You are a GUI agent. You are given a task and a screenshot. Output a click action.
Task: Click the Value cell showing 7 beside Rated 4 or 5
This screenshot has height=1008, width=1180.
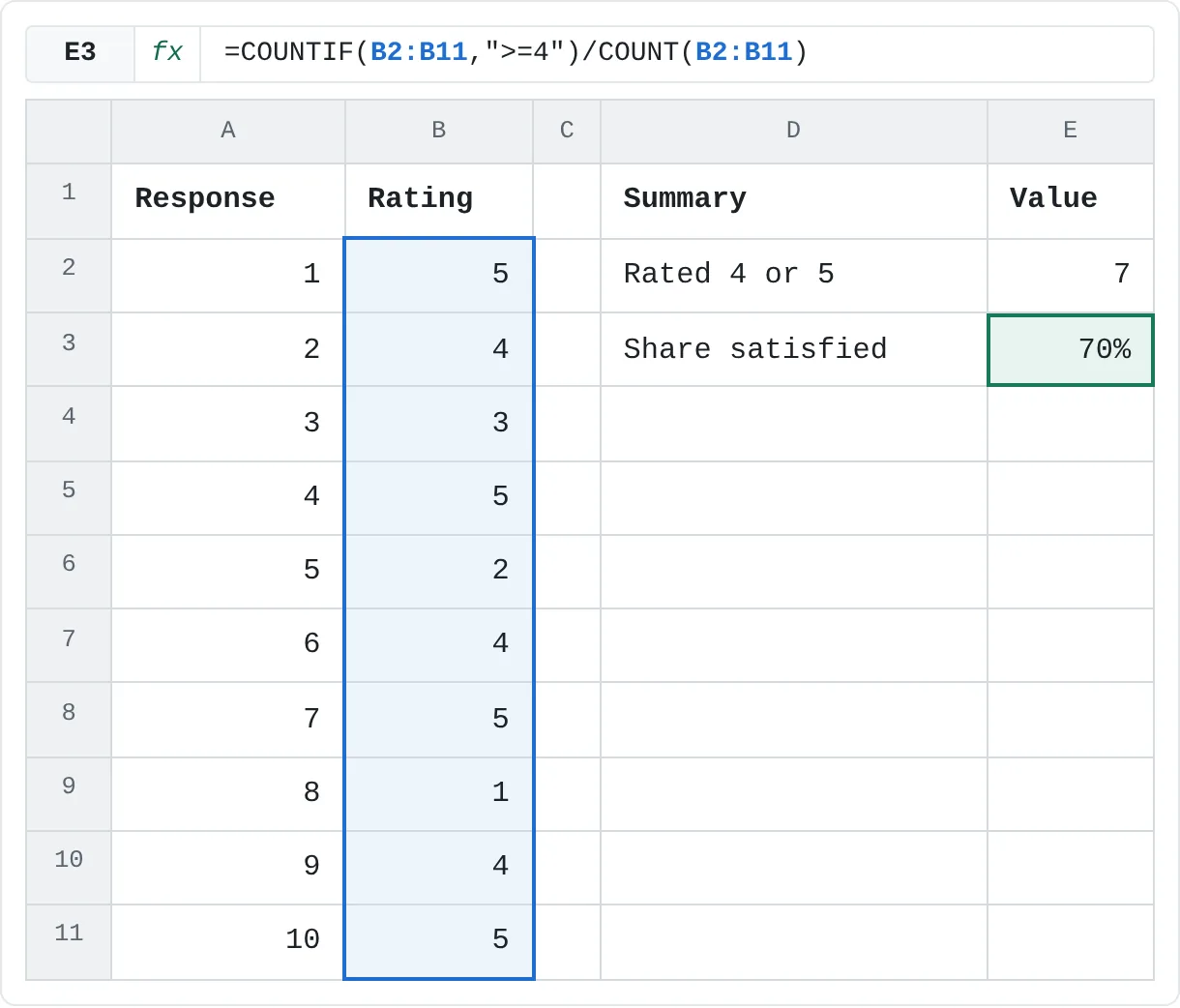point(1071,276)
